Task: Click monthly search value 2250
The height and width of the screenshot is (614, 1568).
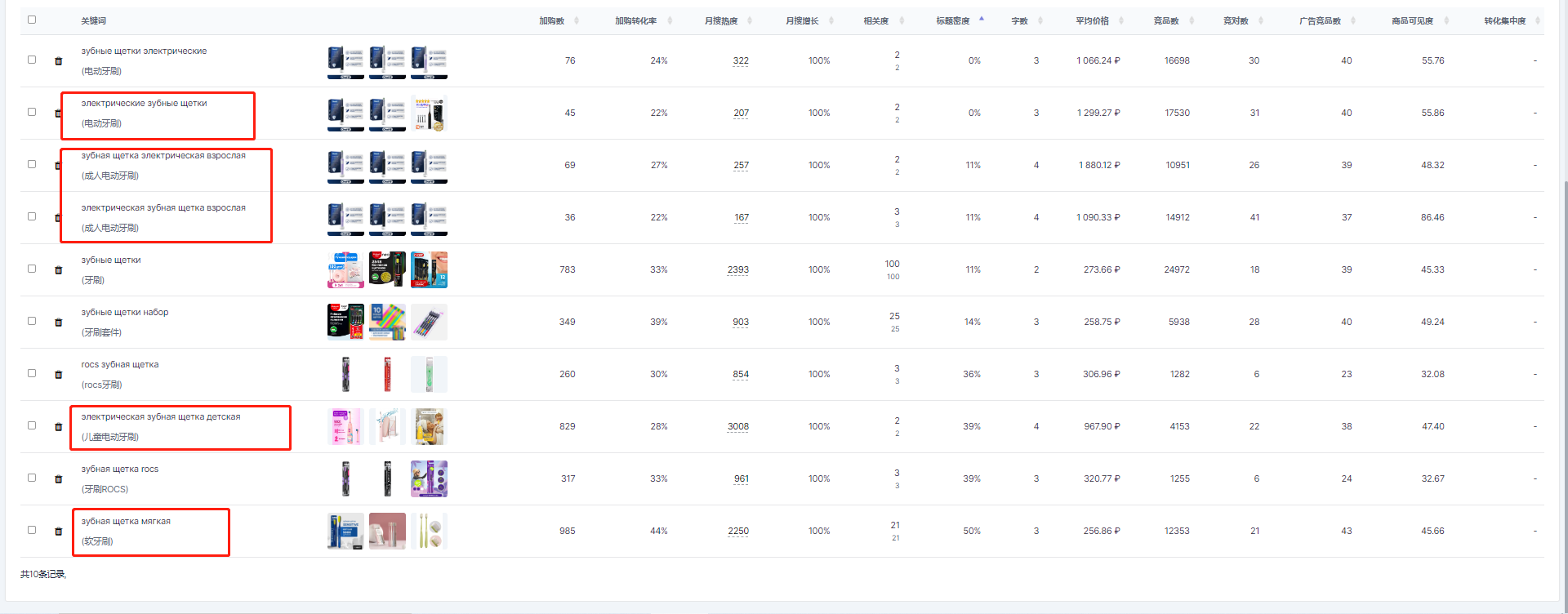Action: 738,531
